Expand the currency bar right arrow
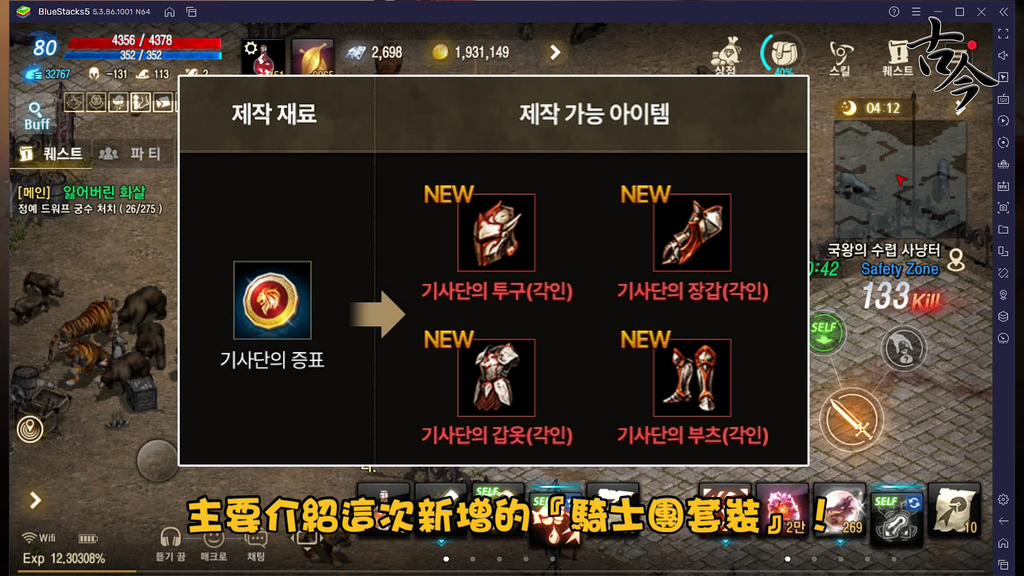Image resolution: width=1024 pixels, height=576 pixels. [555, 52]
